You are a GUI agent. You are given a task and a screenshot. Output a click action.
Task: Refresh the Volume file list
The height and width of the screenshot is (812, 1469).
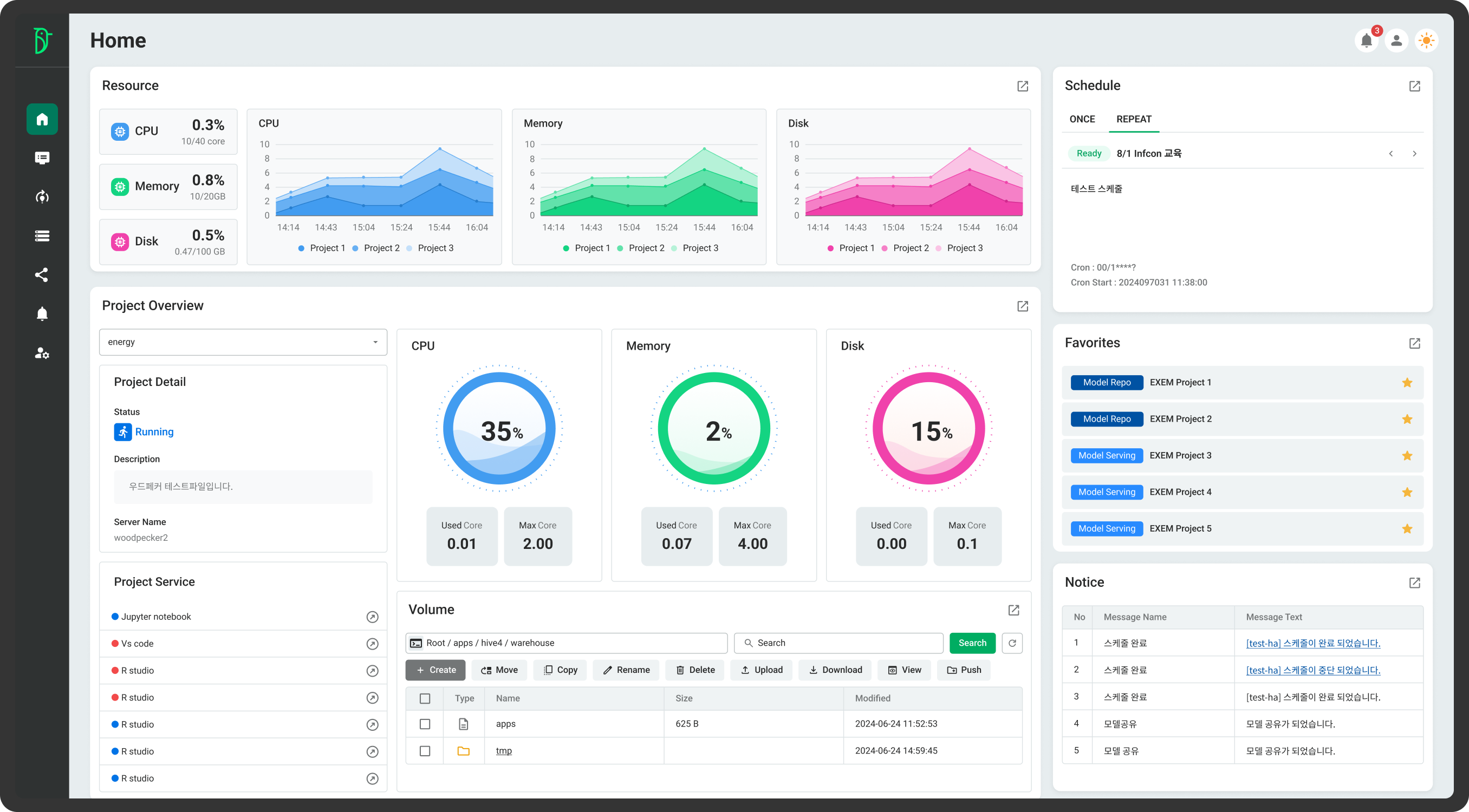click(x=1012, y=643)
